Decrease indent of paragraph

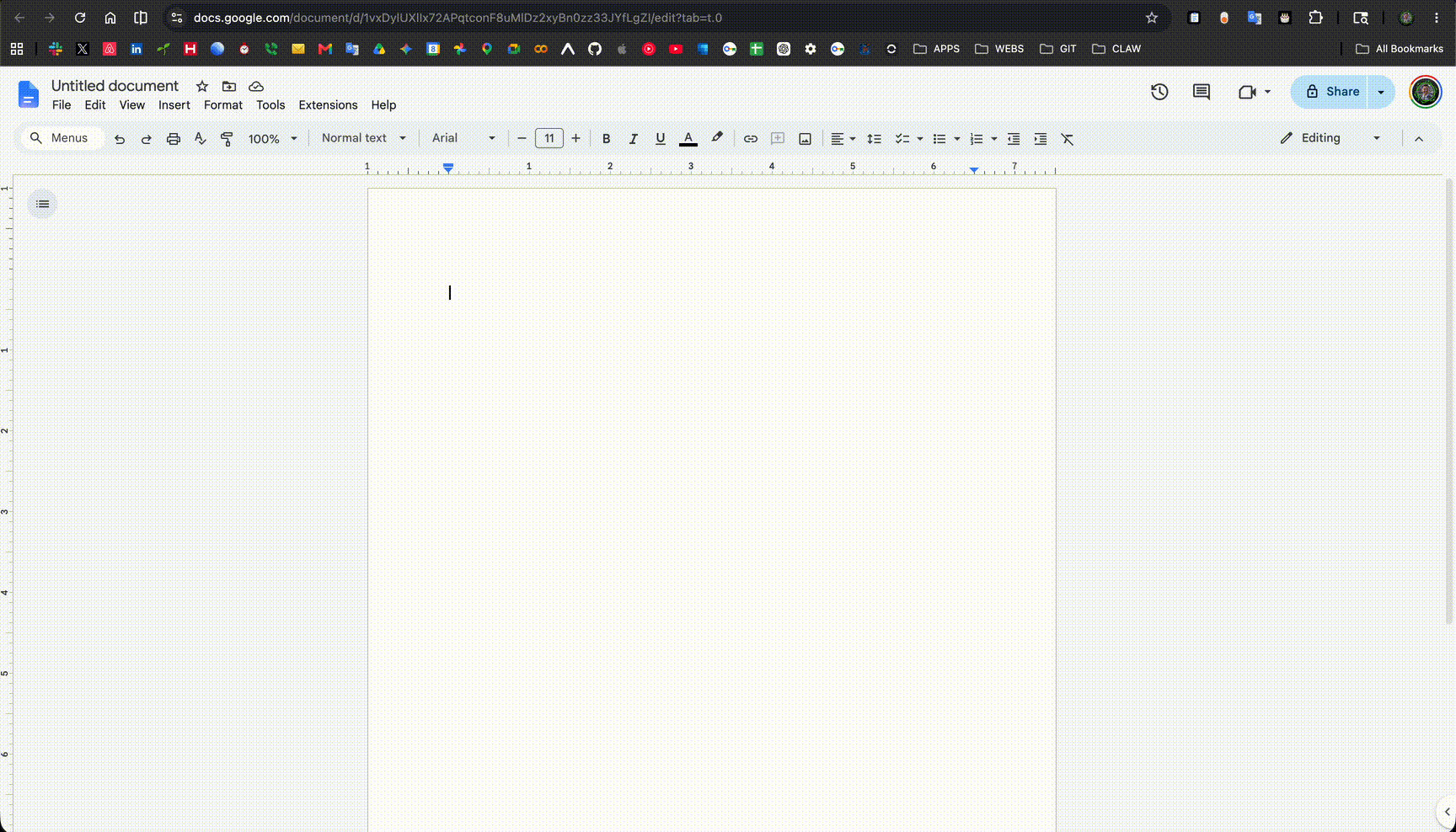point(1014,139)
